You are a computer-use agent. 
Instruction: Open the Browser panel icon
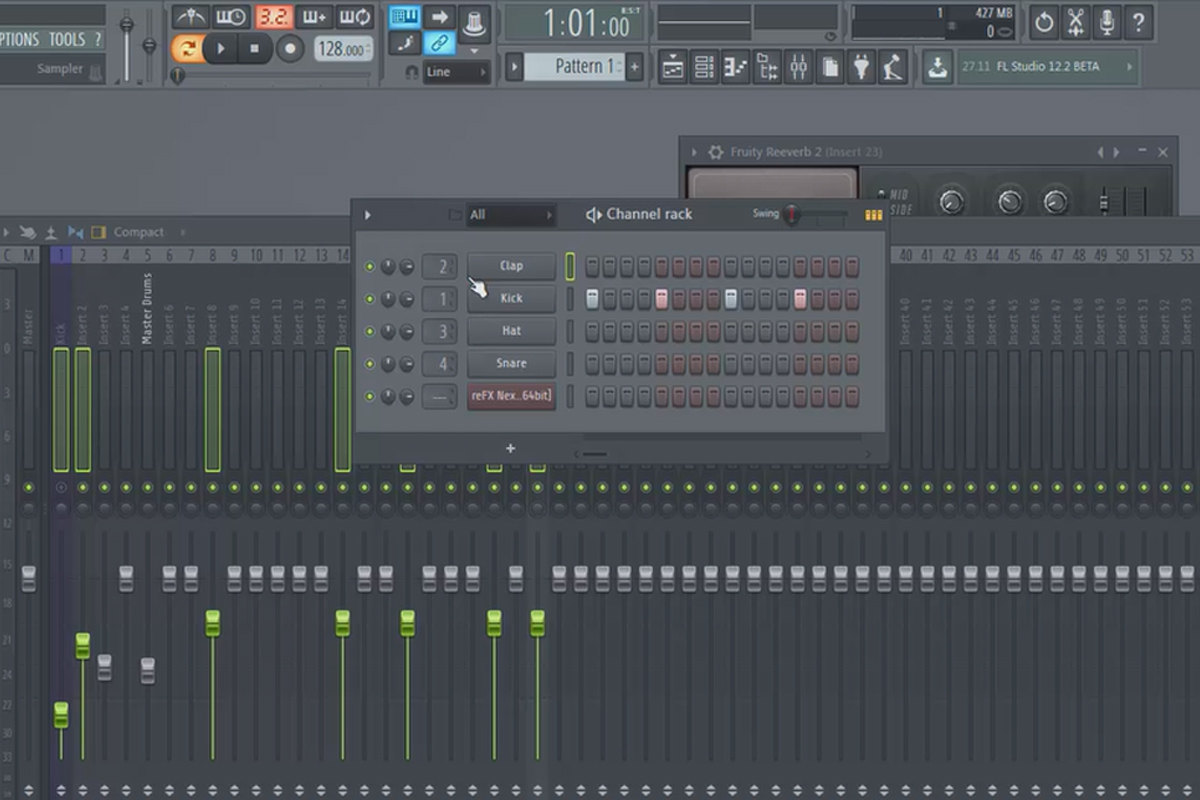point(767,67)
